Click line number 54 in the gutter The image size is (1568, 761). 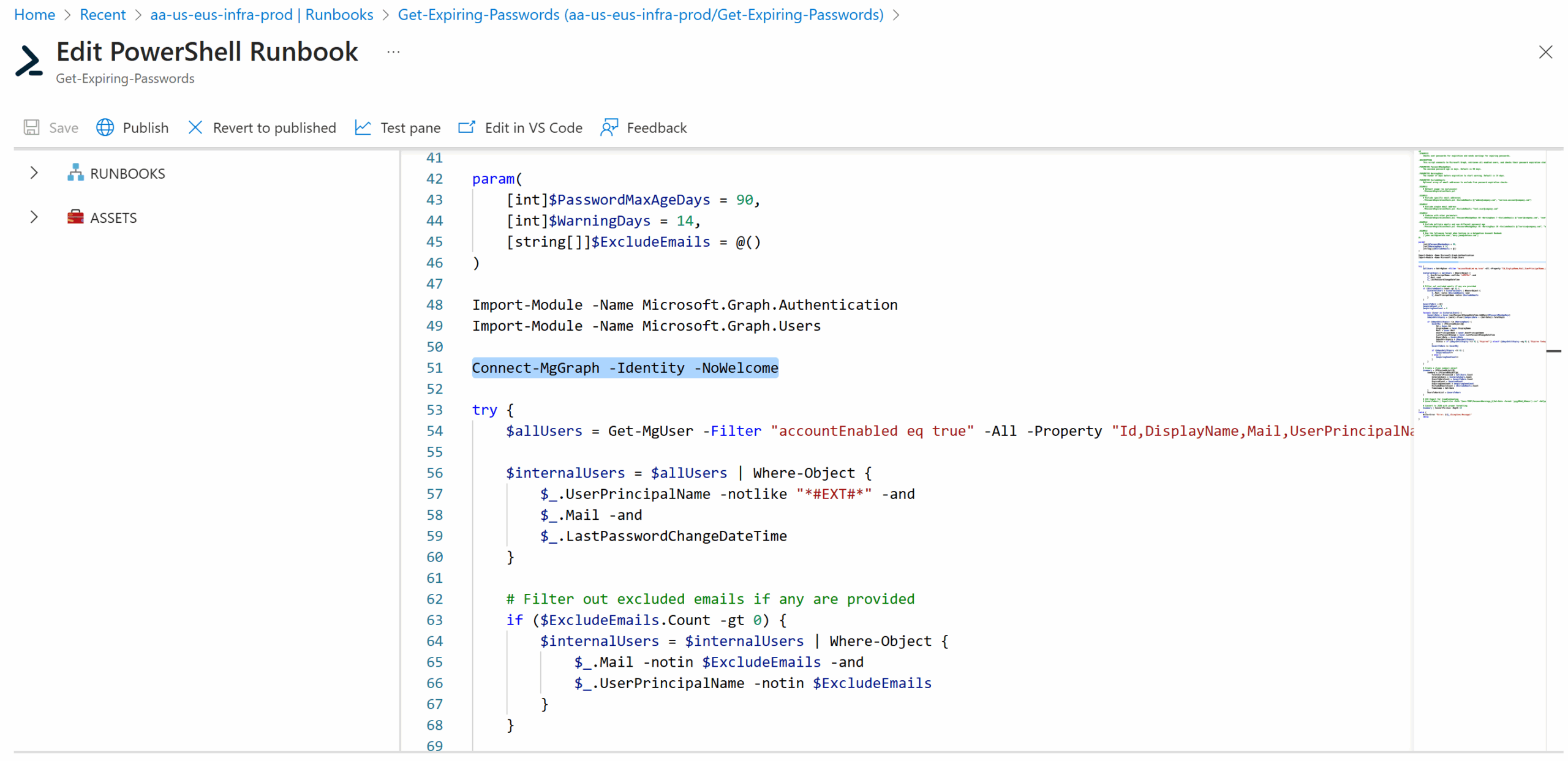click(x=435, y=430)
